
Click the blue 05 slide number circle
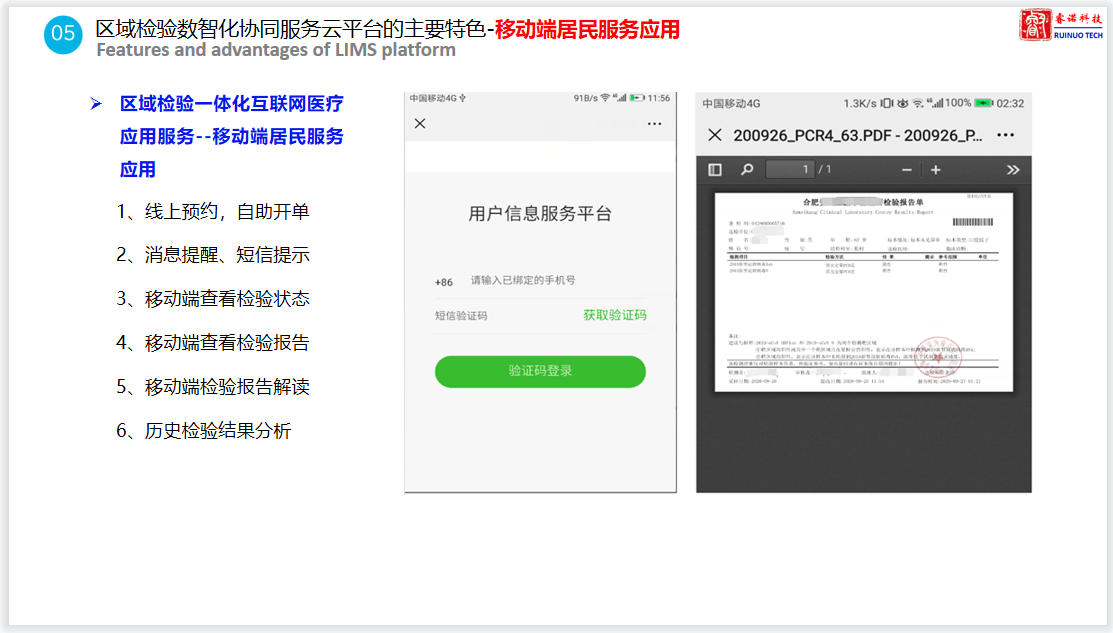[x=63, y=34]
